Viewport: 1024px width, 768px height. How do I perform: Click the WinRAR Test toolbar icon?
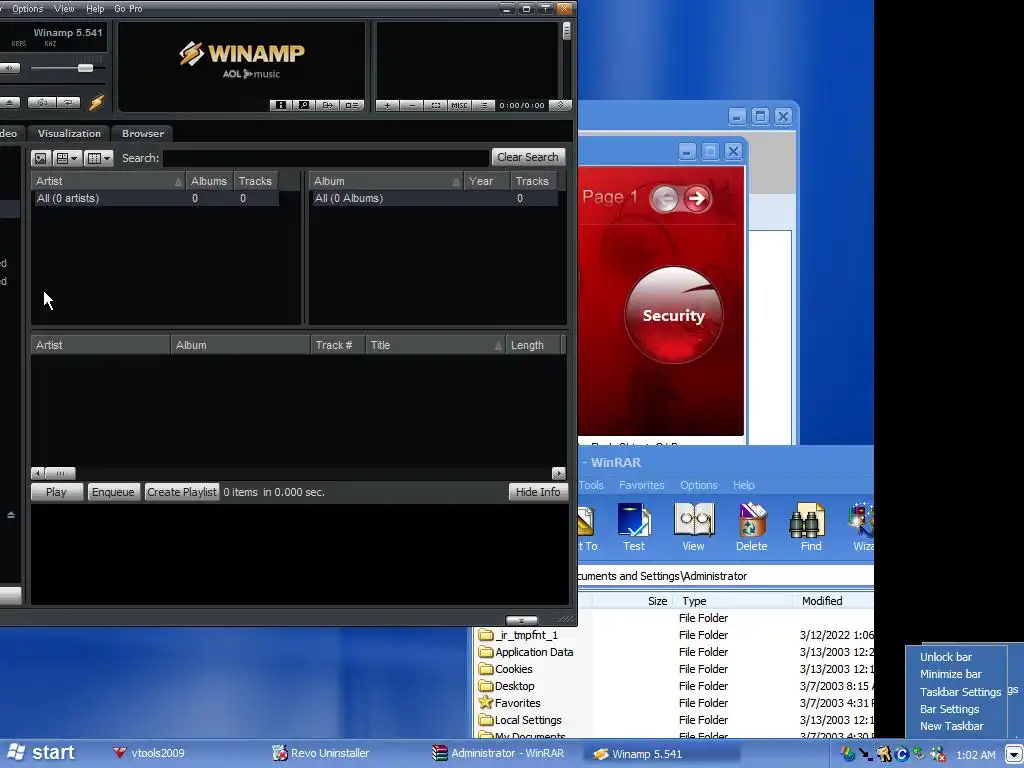[633, 528]
